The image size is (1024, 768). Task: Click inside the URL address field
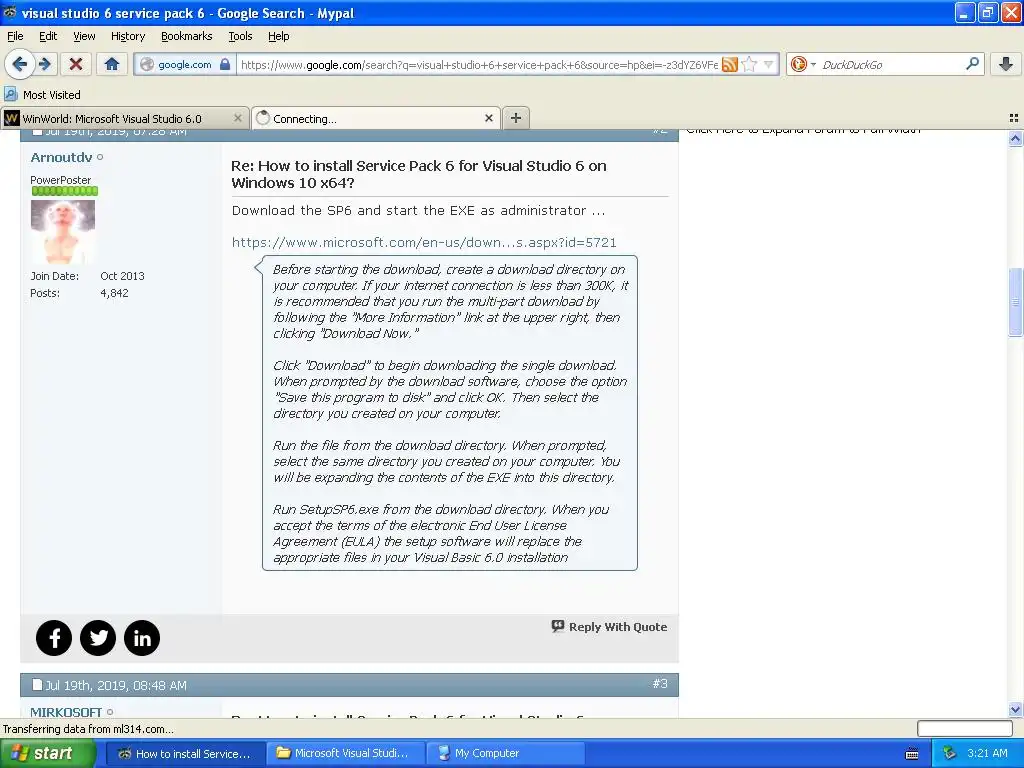479,64
